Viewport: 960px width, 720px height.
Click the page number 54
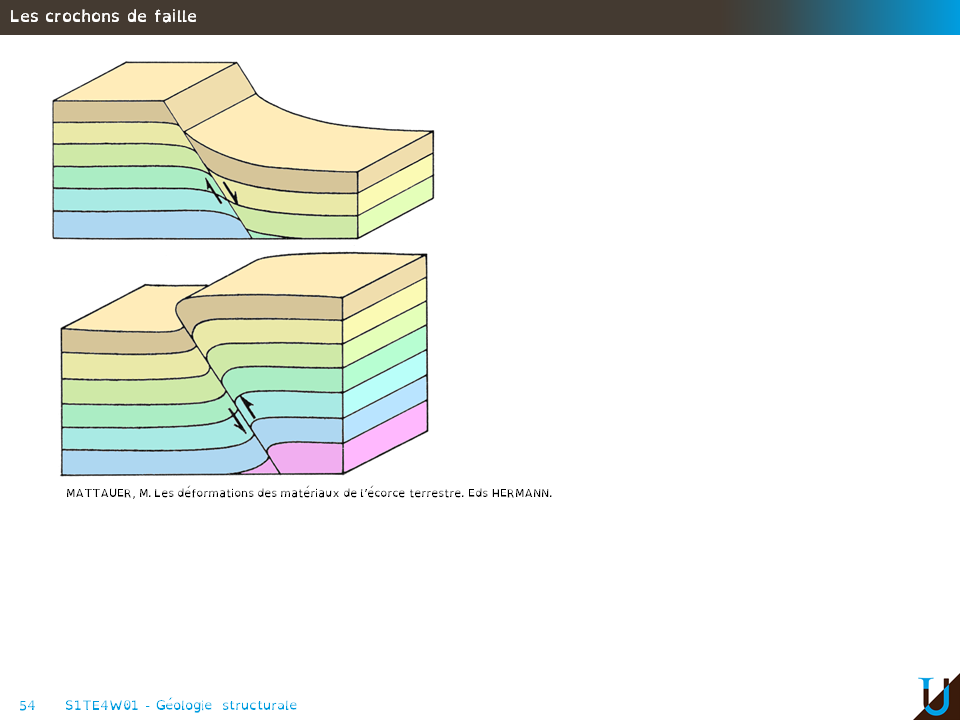tap(27, 705)
